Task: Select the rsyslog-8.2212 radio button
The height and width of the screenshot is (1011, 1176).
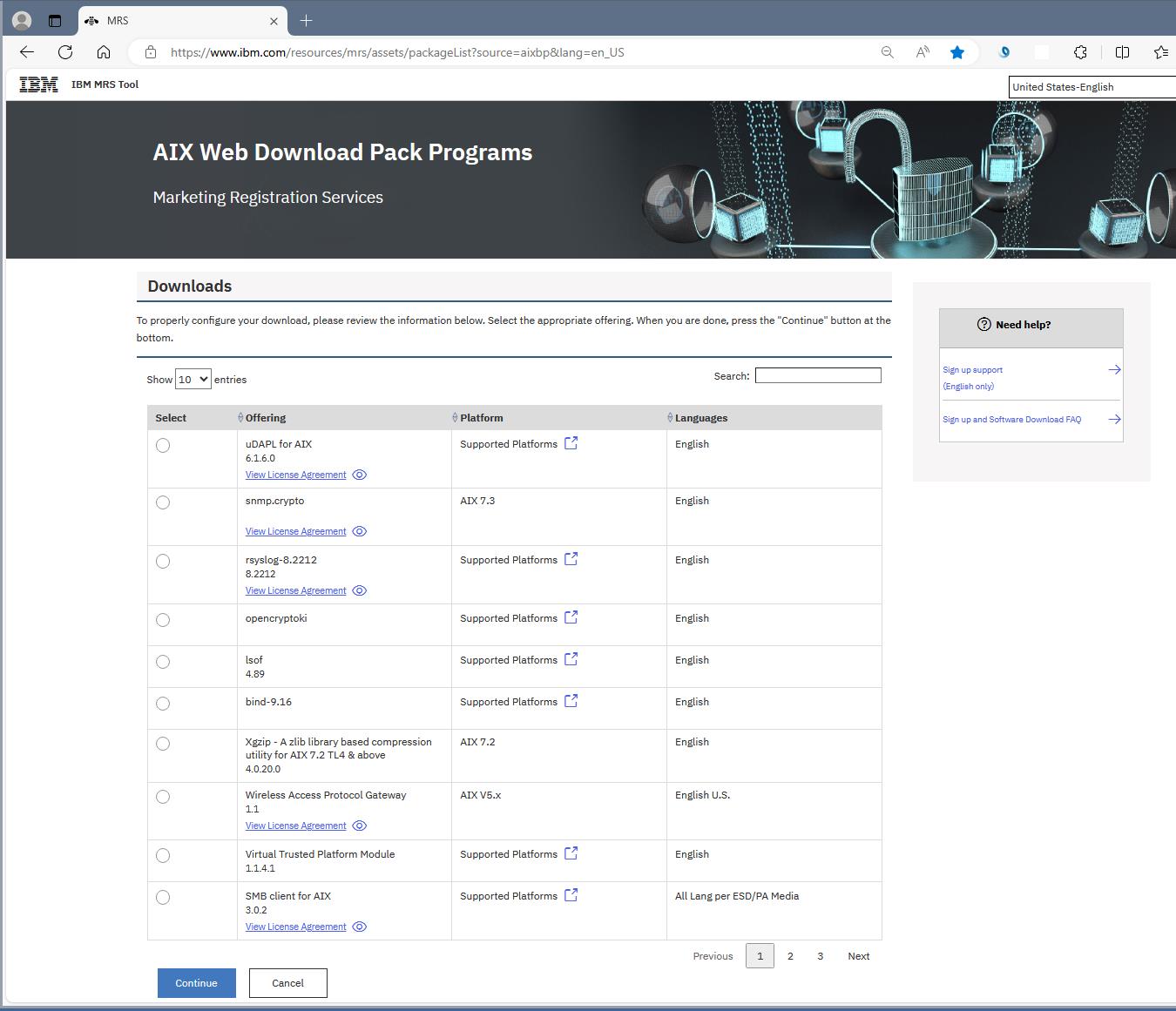Action: pyautogui.click(x=163, y=562)
